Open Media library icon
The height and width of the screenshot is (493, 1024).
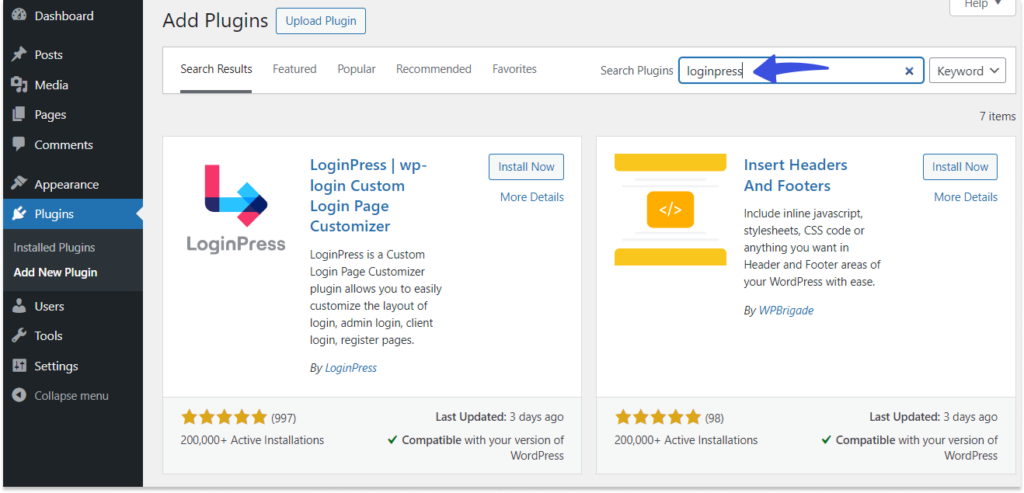pyautogui.click(x=19, y=85)
